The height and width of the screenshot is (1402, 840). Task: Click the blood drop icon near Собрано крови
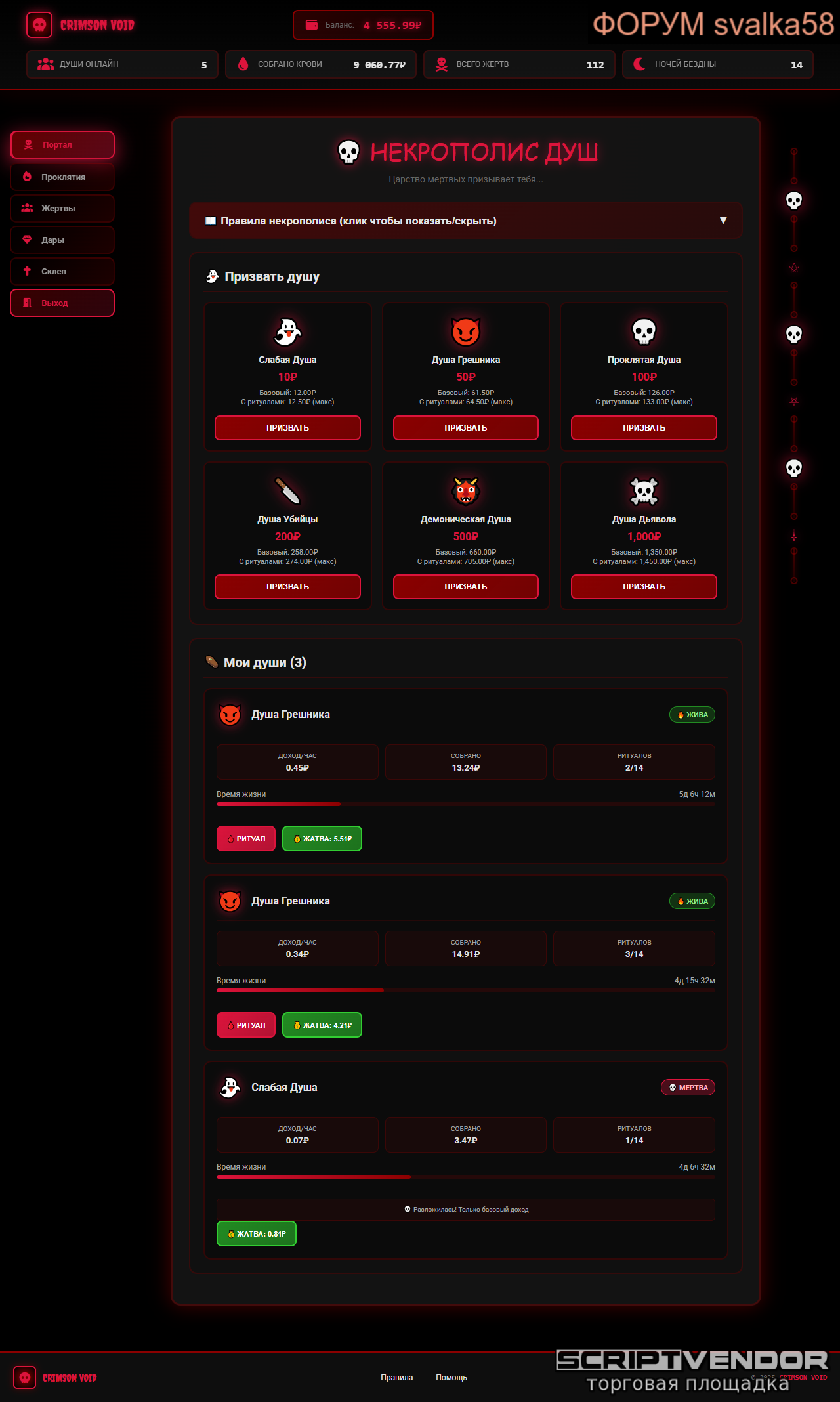(243, 64)
